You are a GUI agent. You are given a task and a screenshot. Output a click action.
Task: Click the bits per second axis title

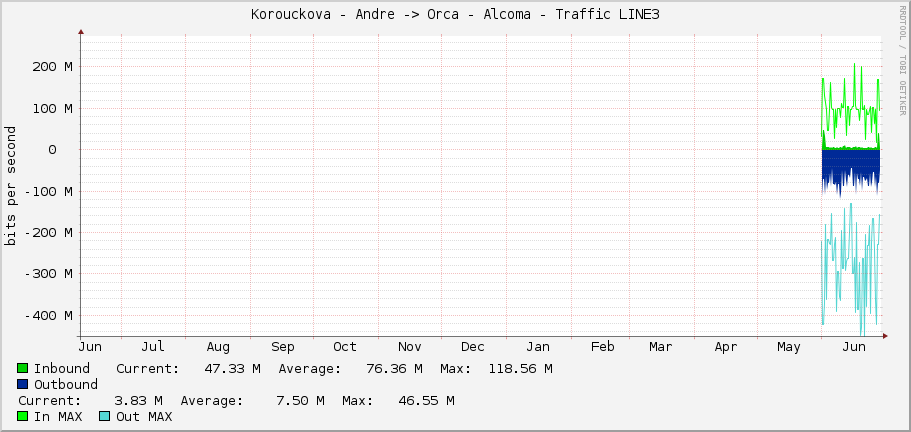[x=10, y=186]
